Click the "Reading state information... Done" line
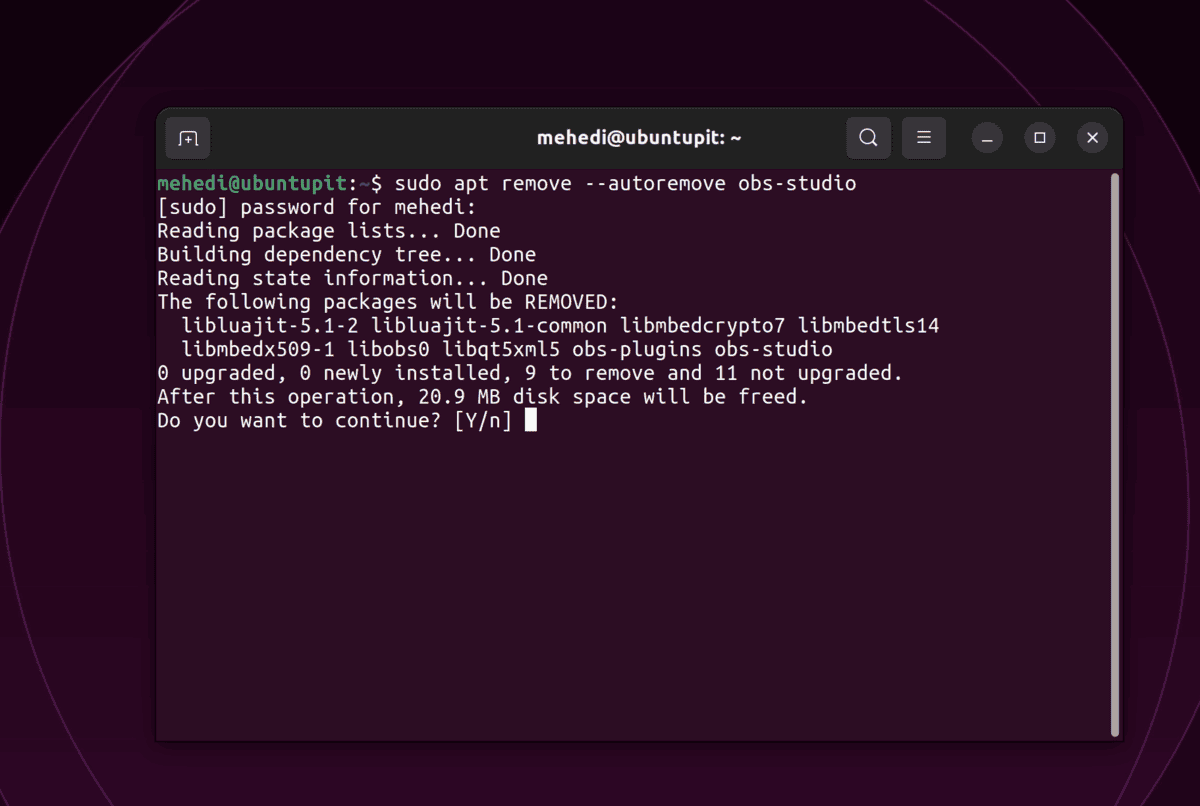The height and width of the screenshot is (806, 1200). [352, 279]
